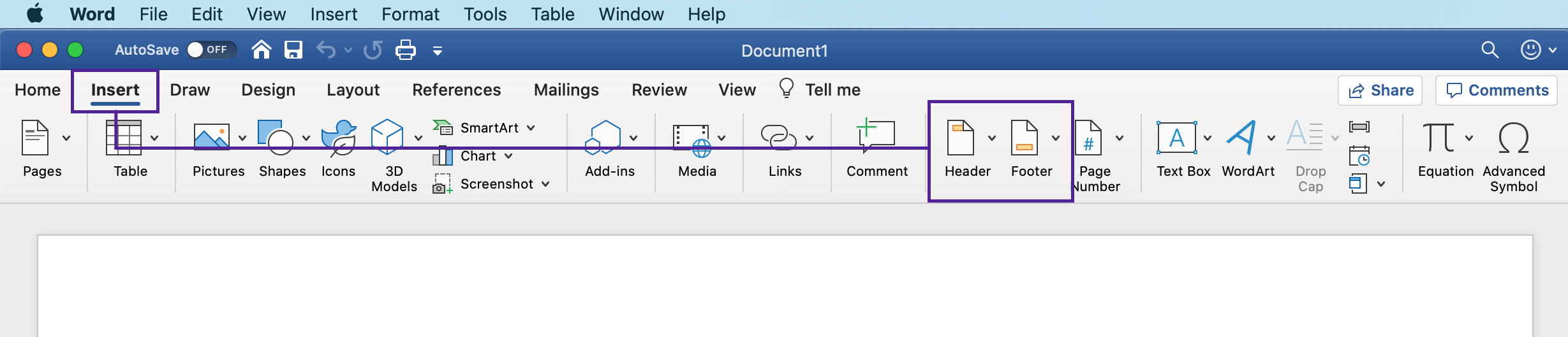
Task: Click the 3D Models cube icon
Action: tap(387, 137)
